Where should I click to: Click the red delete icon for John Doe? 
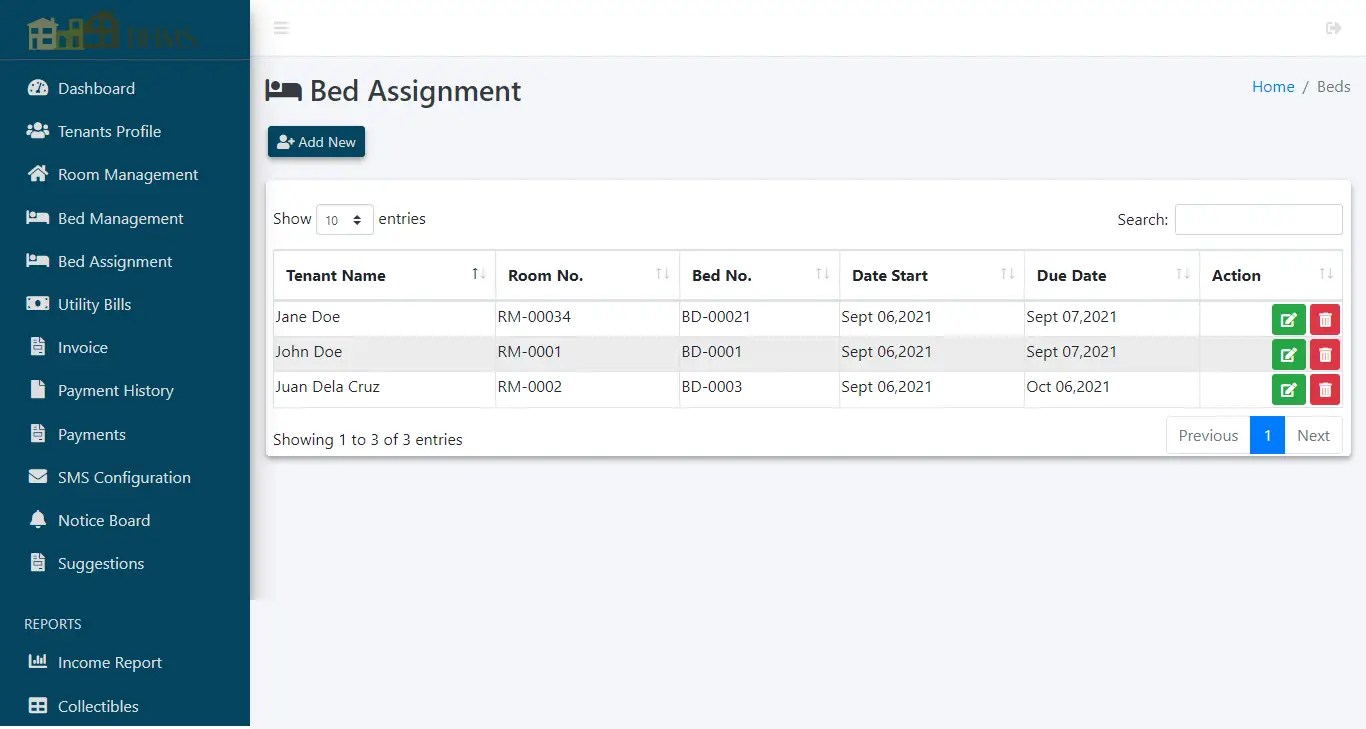(1324, 354)
